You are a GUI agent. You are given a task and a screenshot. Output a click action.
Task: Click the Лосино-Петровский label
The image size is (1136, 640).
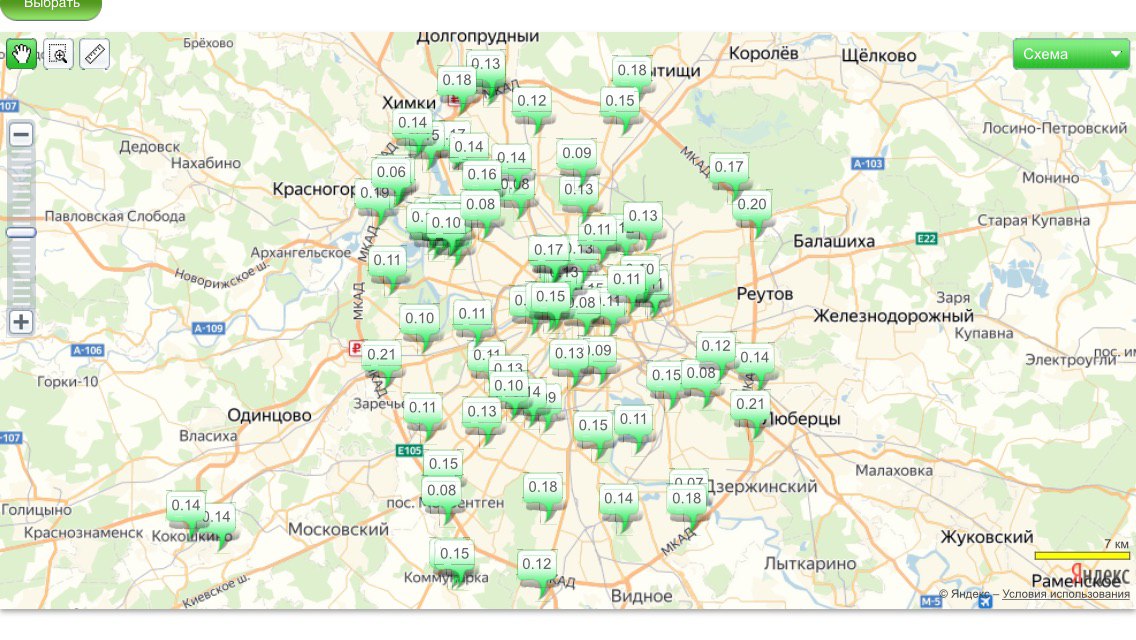[1055, 128]
